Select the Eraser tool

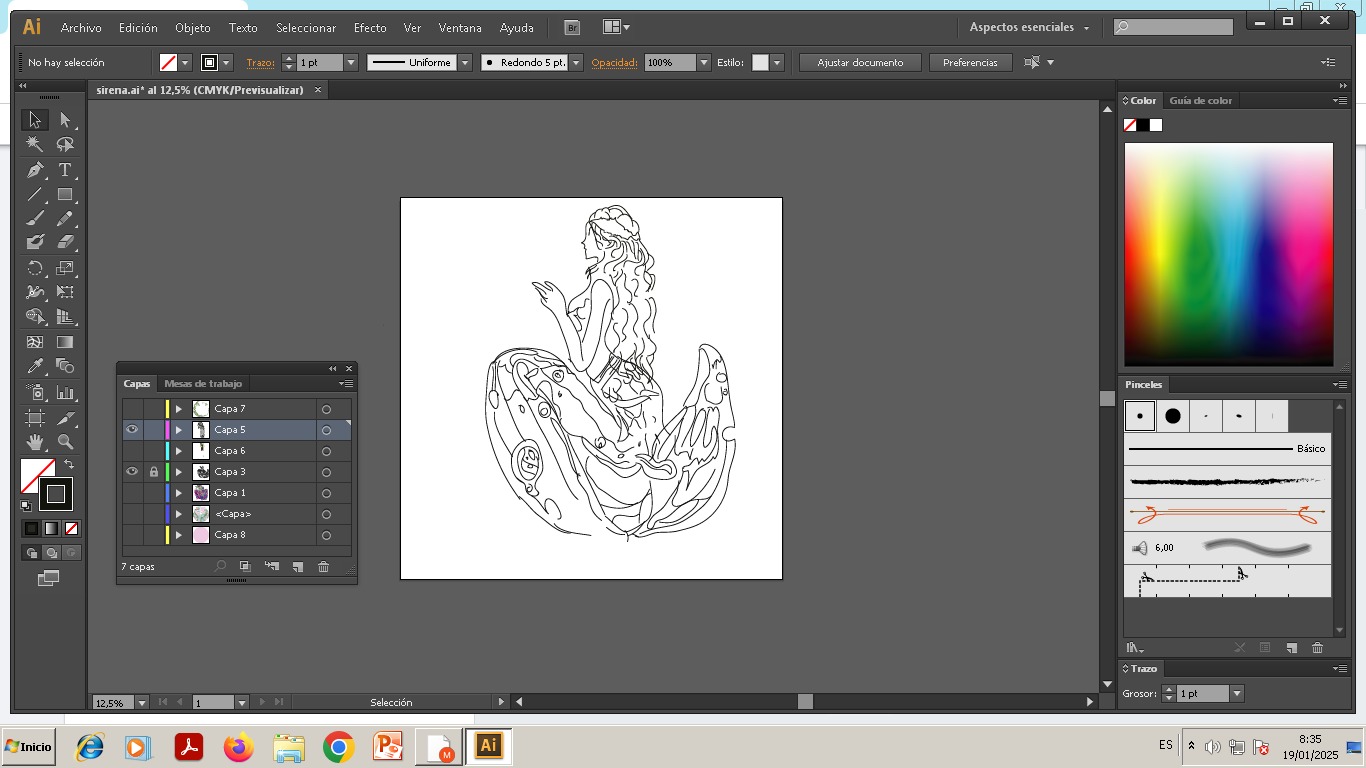65,242
